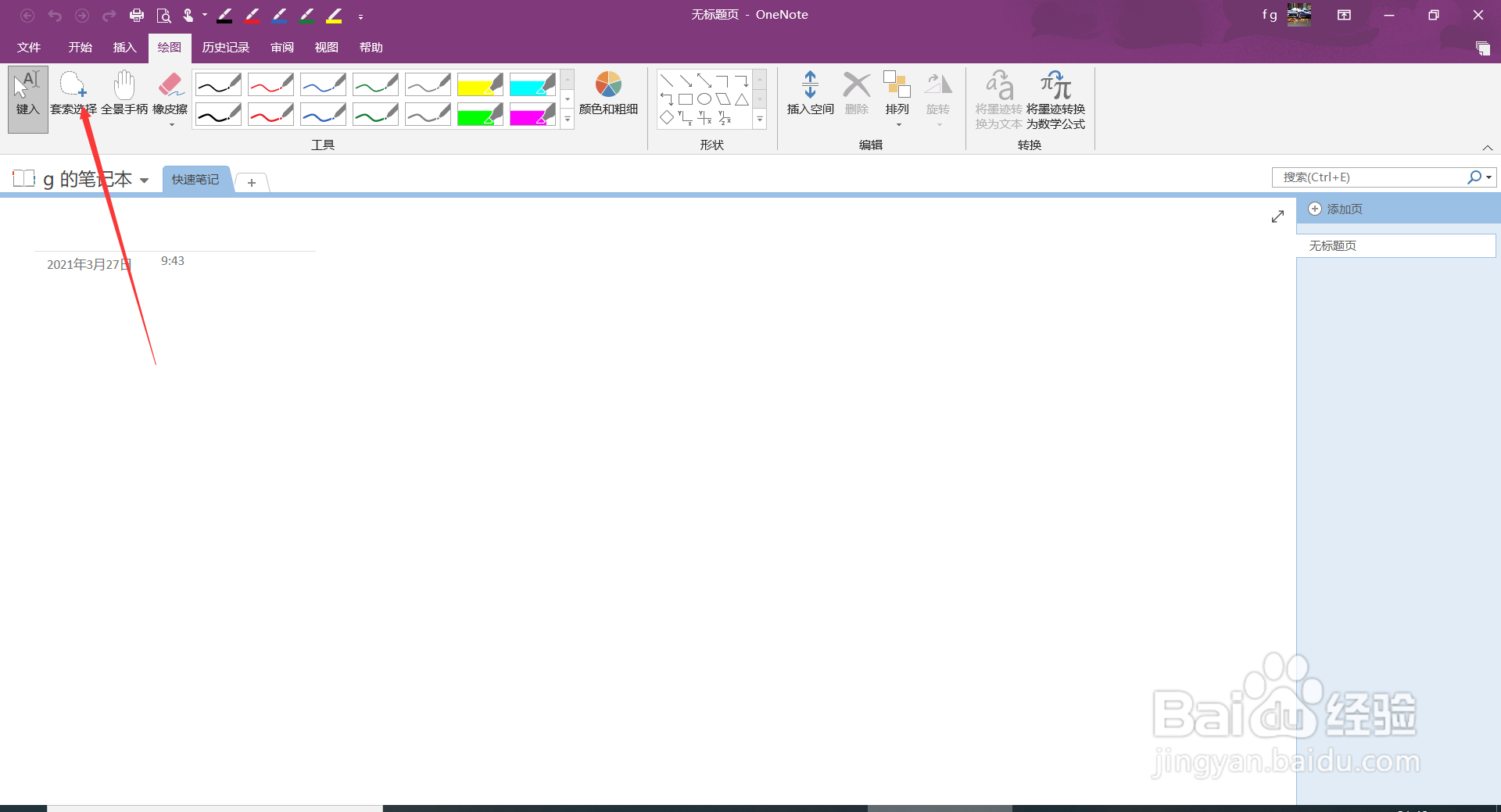This screenshot has height=812, width=1501.
Task: Choose the Panning Hand tool
Action: click(x=124, y=94)
